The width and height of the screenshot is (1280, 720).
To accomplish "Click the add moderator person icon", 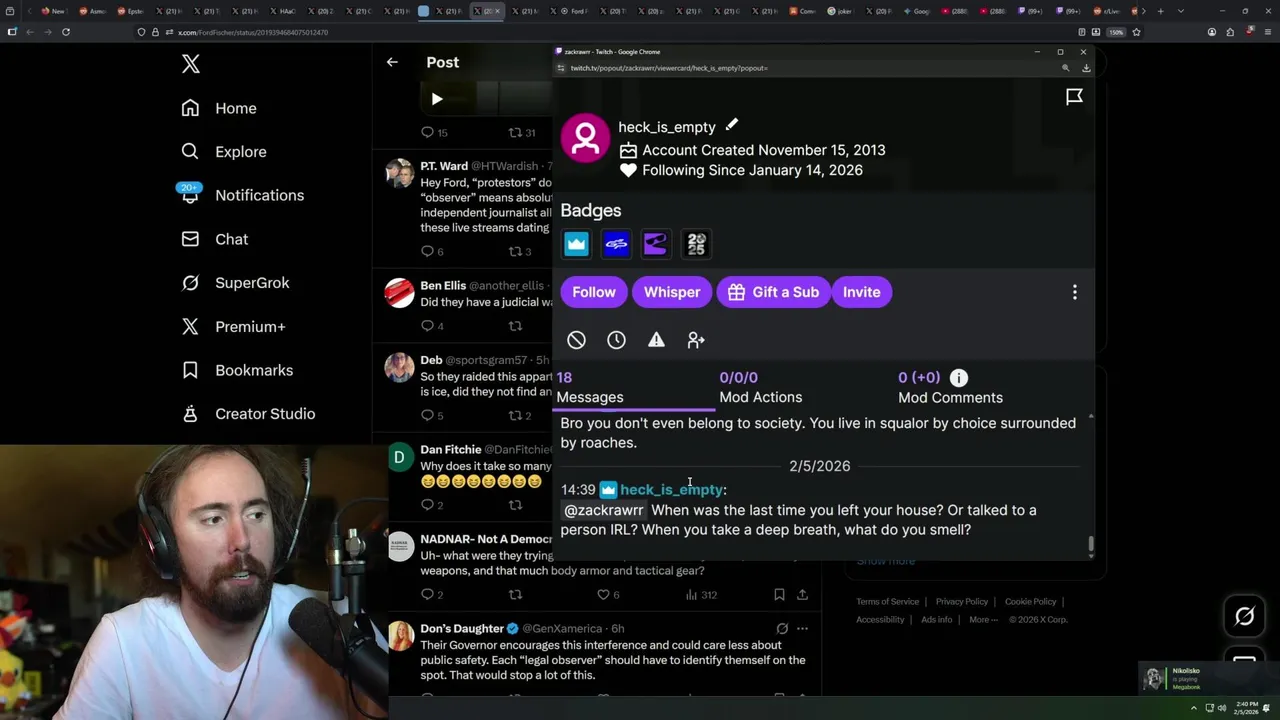I will pos(696,340).
